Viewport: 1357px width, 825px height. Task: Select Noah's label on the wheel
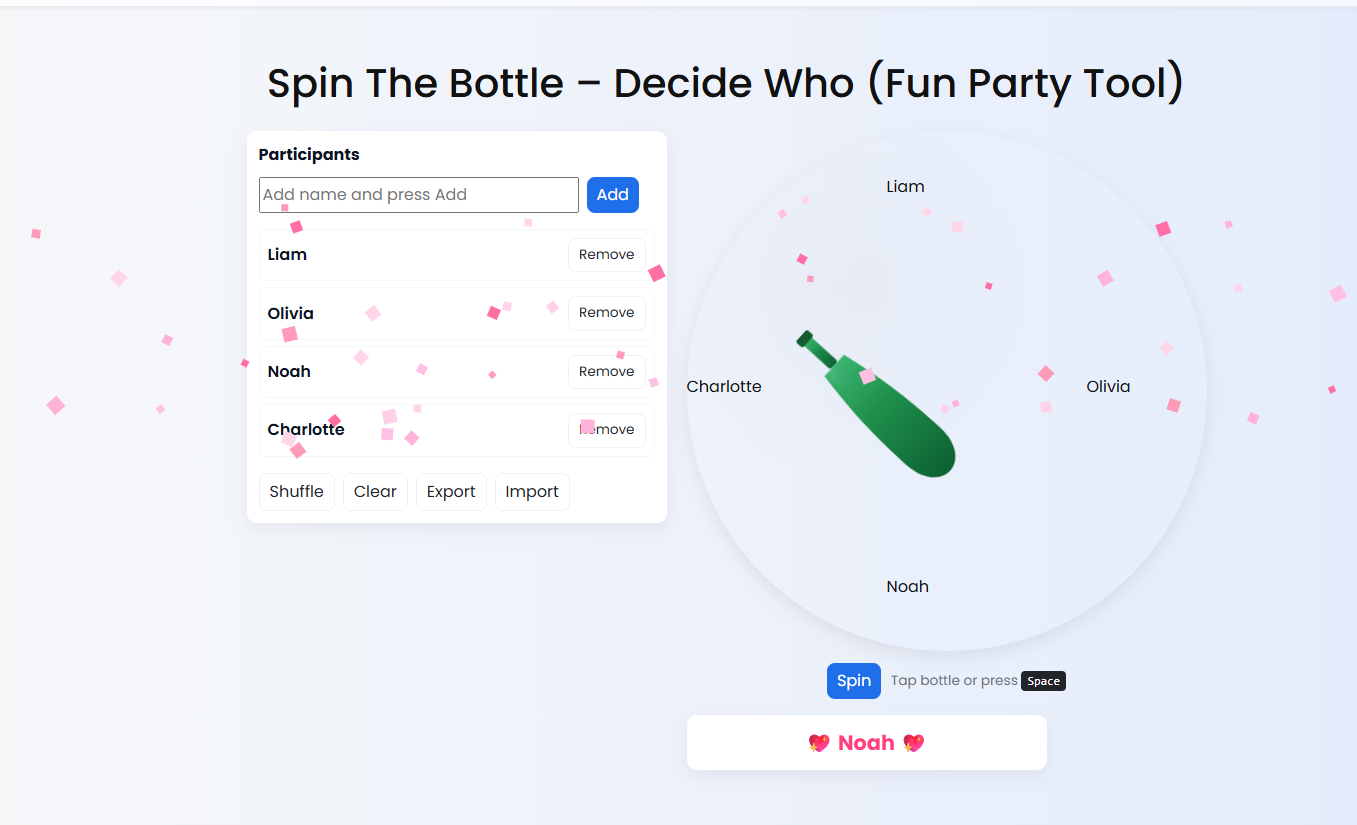907,586
